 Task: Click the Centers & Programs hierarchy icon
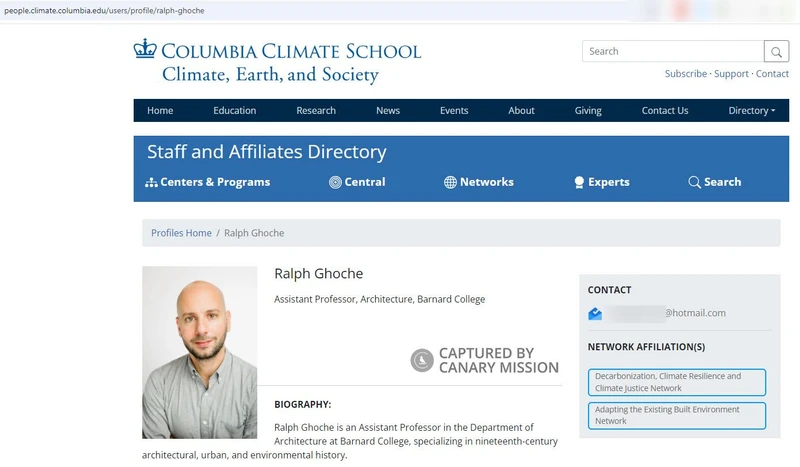click(x=151, y=183)
